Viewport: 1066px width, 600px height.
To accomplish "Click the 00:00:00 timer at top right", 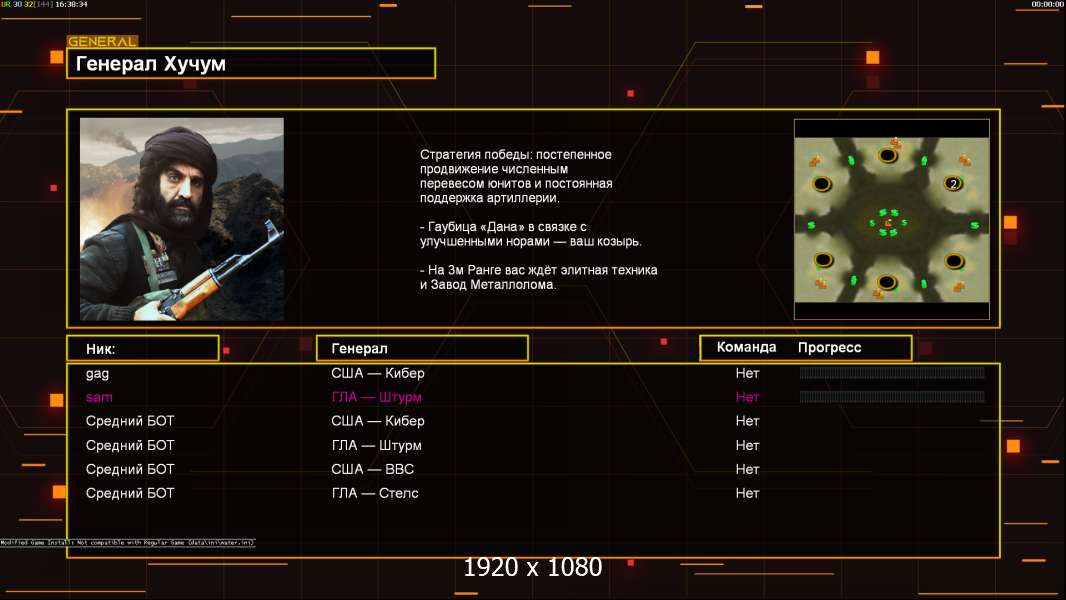I will coord(1047,4).
